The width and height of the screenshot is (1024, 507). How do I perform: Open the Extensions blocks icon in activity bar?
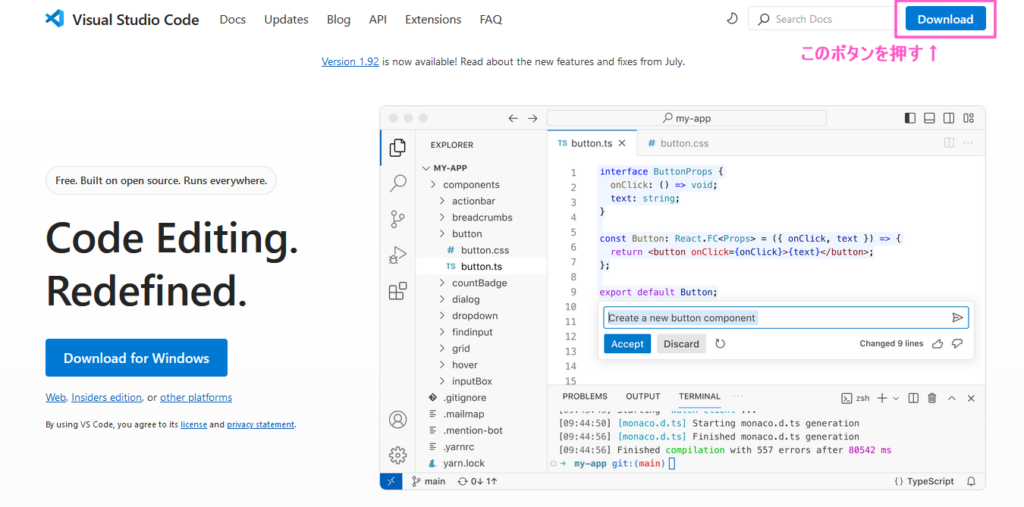click(x=397, y=291)
